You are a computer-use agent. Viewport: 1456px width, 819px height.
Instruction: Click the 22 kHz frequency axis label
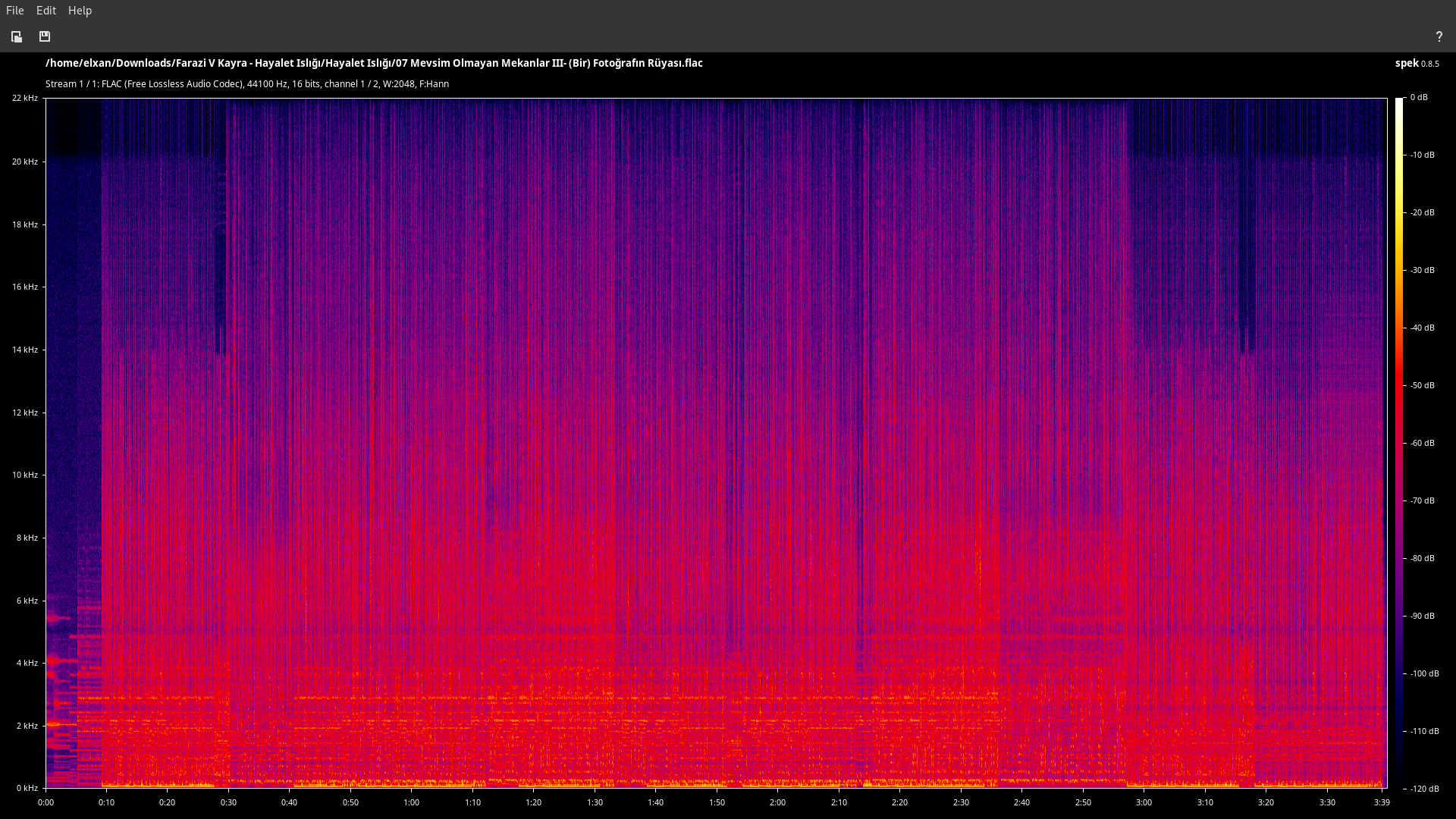(x=24, y=98)
